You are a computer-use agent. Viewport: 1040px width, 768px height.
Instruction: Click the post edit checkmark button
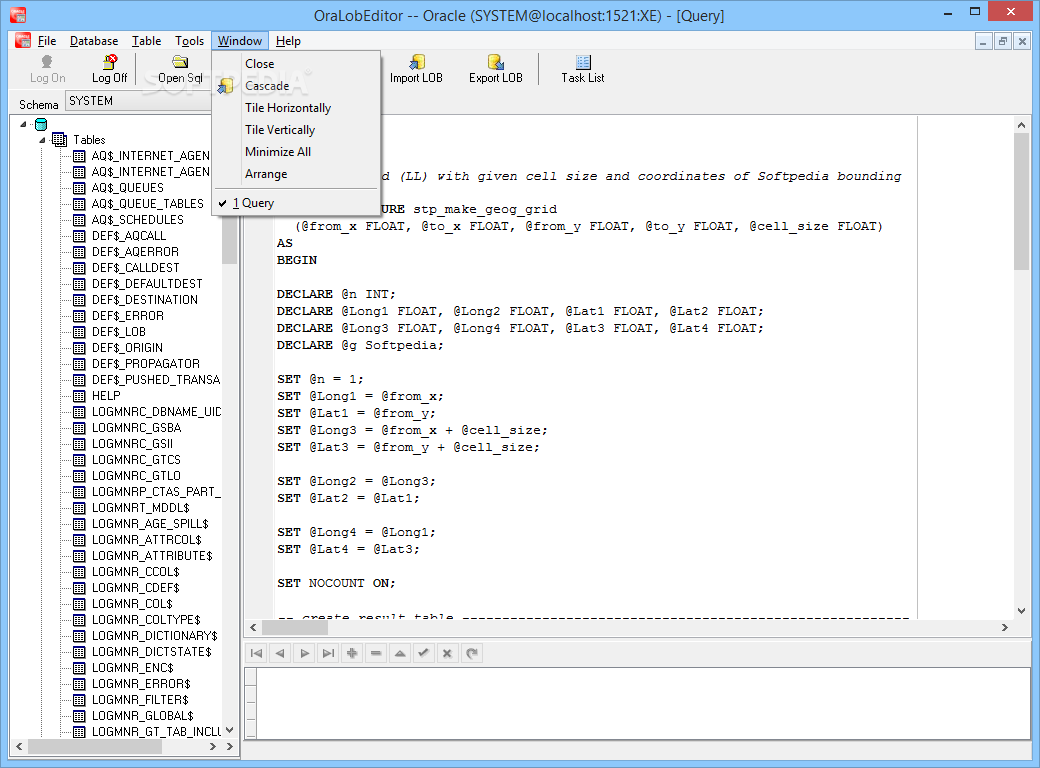coord(423,653)
